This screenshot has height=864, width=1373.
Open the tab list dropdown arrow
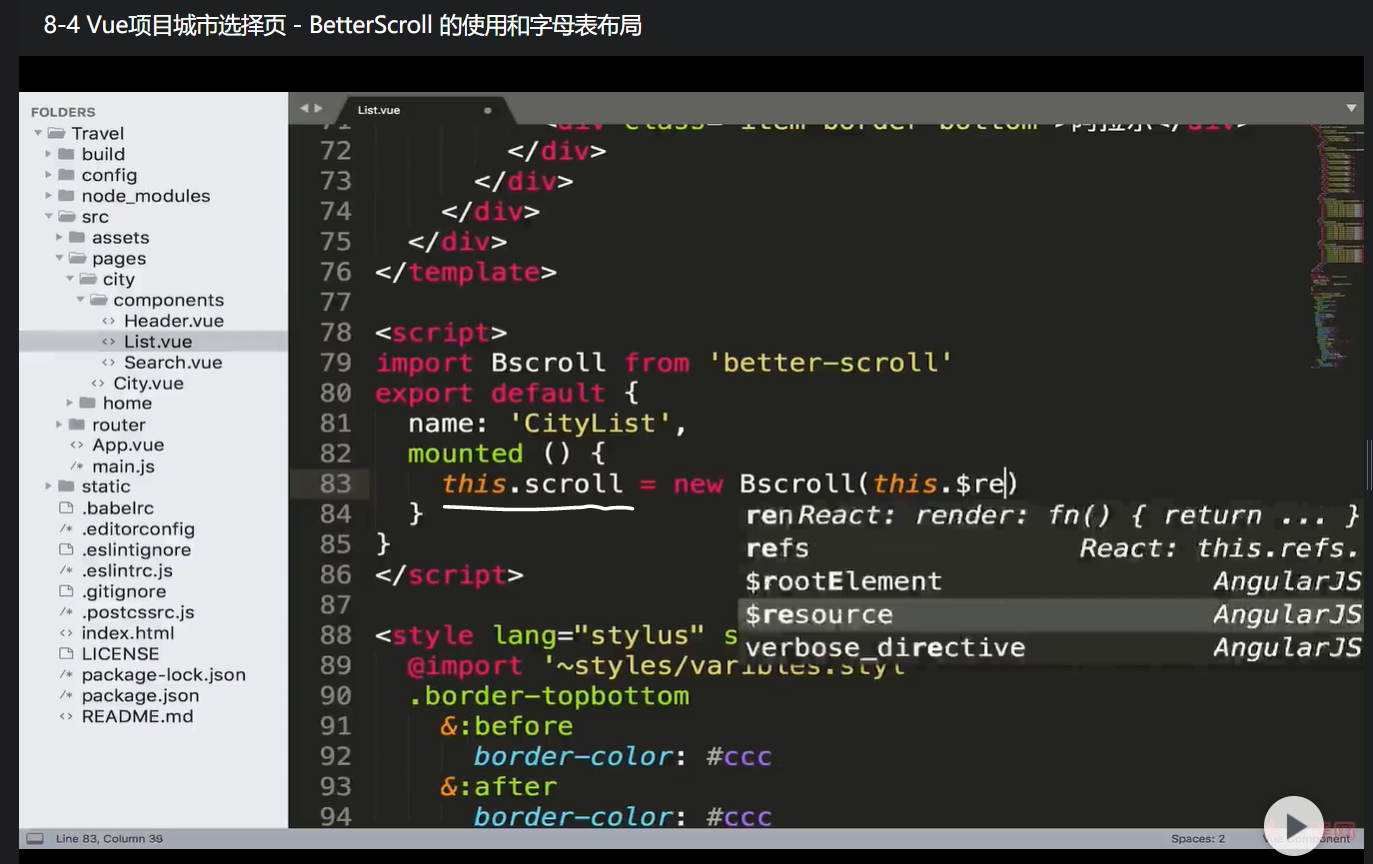(1352, 108)
